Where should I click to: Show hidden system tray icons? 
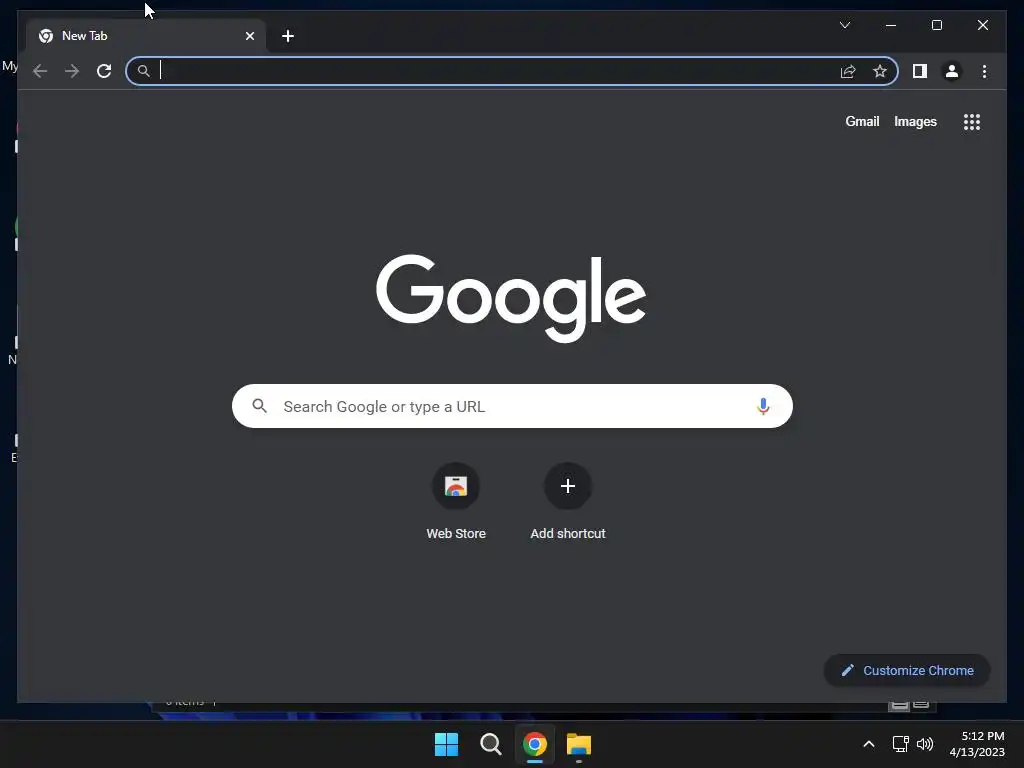pyautogui.click(x=869, y=744)
